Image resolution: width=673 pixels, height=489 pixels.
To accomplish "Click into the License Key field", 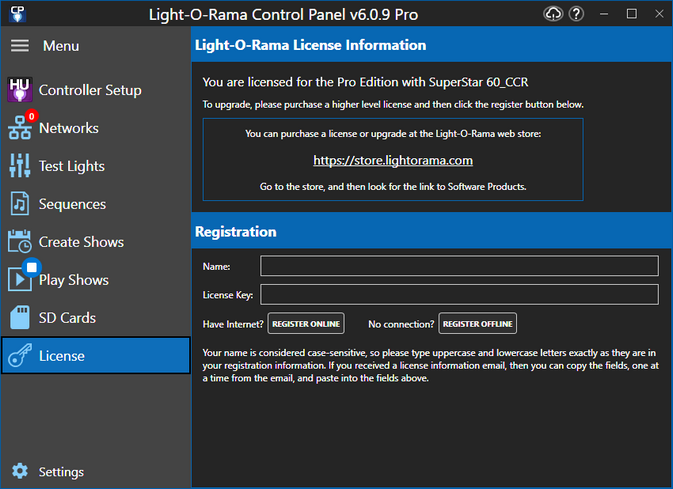I will pyautogui.click(x=459, y=295).
